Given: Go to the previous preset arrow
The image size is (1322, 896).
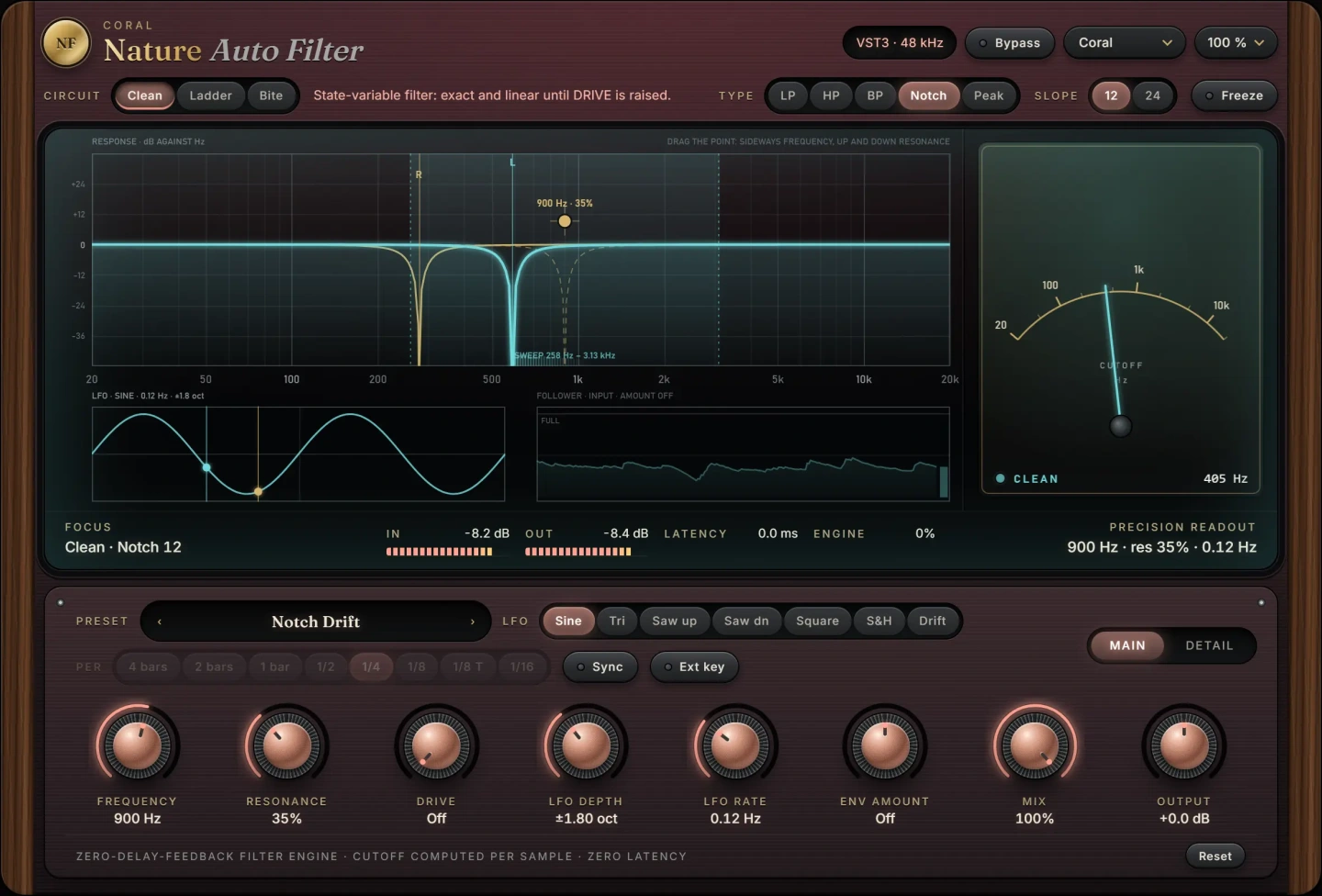Looking at the screenshot, I should tap(160, 622).
